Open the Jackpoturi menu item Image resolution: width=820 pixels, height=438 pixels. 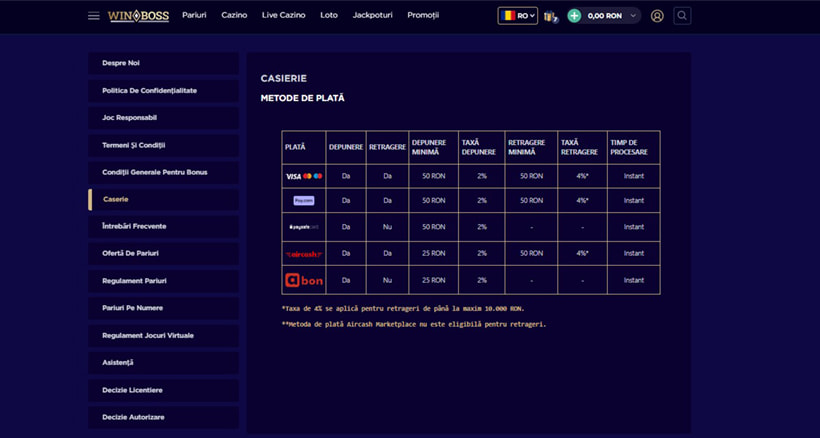pyautogui.click(x=372, y=15)
